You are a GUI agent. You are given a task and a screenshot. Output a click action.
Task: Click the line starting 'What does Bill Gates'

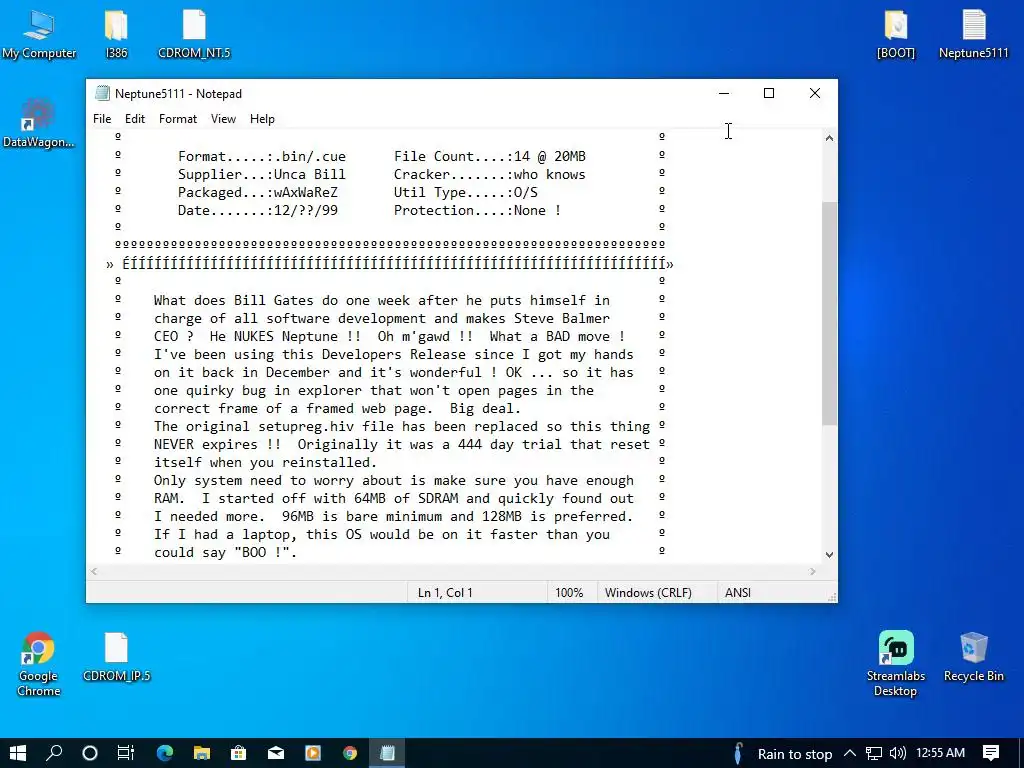click(x=381, y=300)
